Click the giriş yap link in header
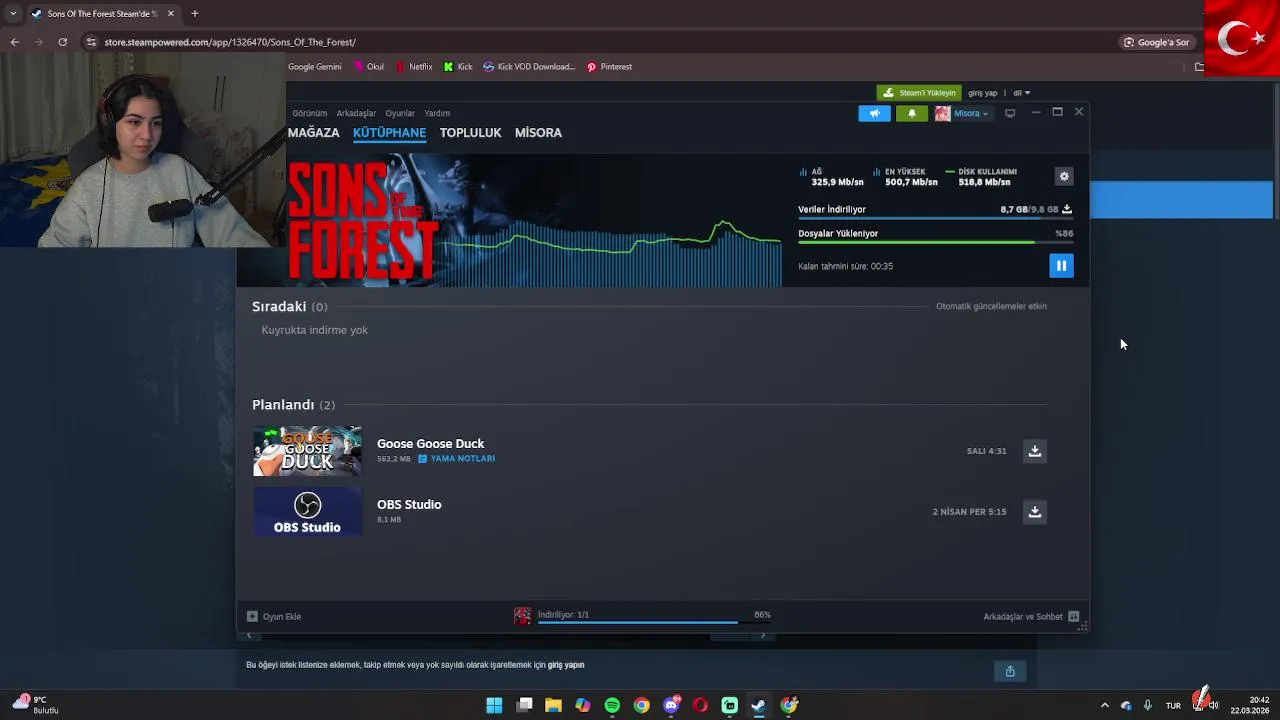Screen dimensions: 1280x720 [x=983, y=93]
